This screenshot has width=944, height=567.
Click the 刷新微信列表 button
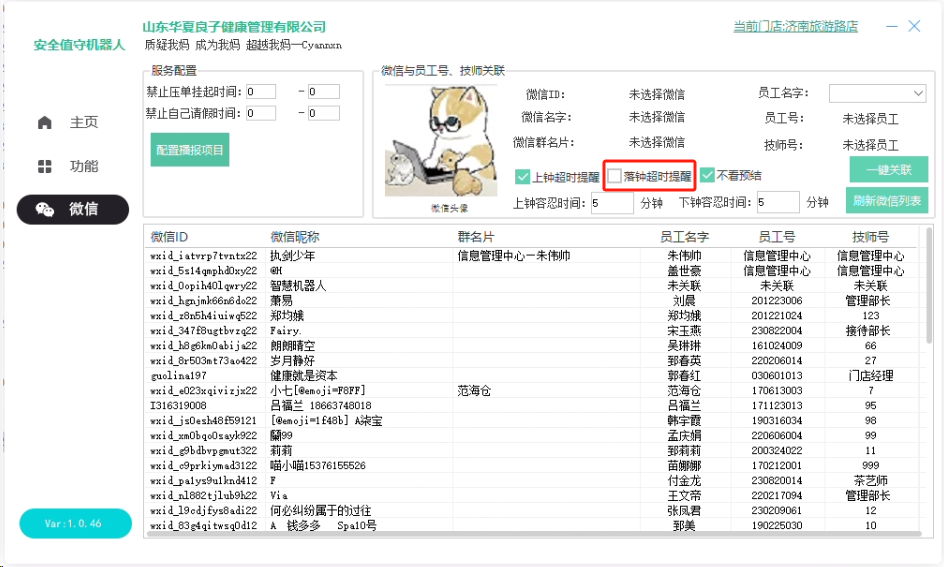(887, 200)
